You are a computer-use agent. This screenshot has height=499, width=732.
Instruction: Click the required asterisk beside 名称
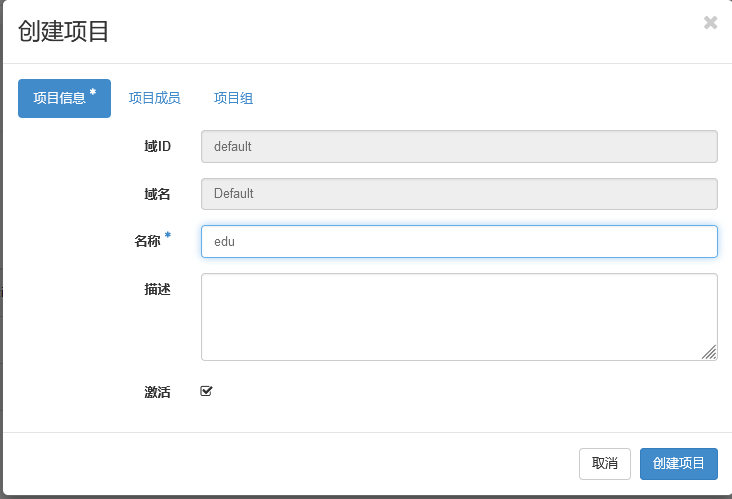click(x=168, y=237)
